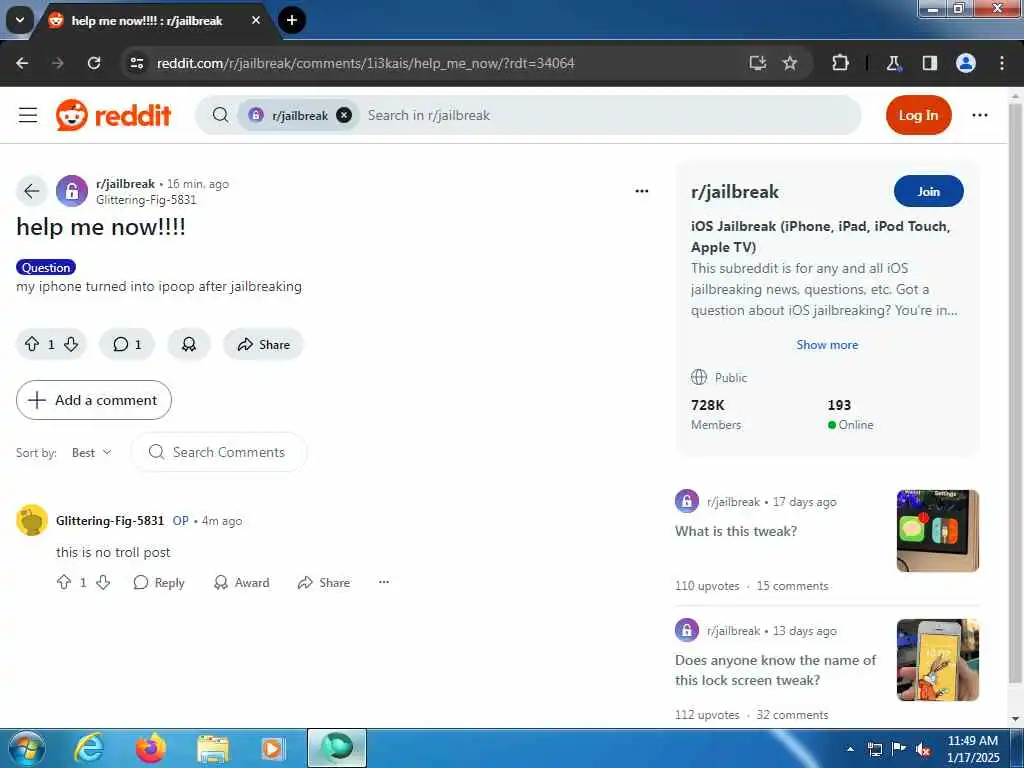Toggle the browser side panel

tap(930, 63)
